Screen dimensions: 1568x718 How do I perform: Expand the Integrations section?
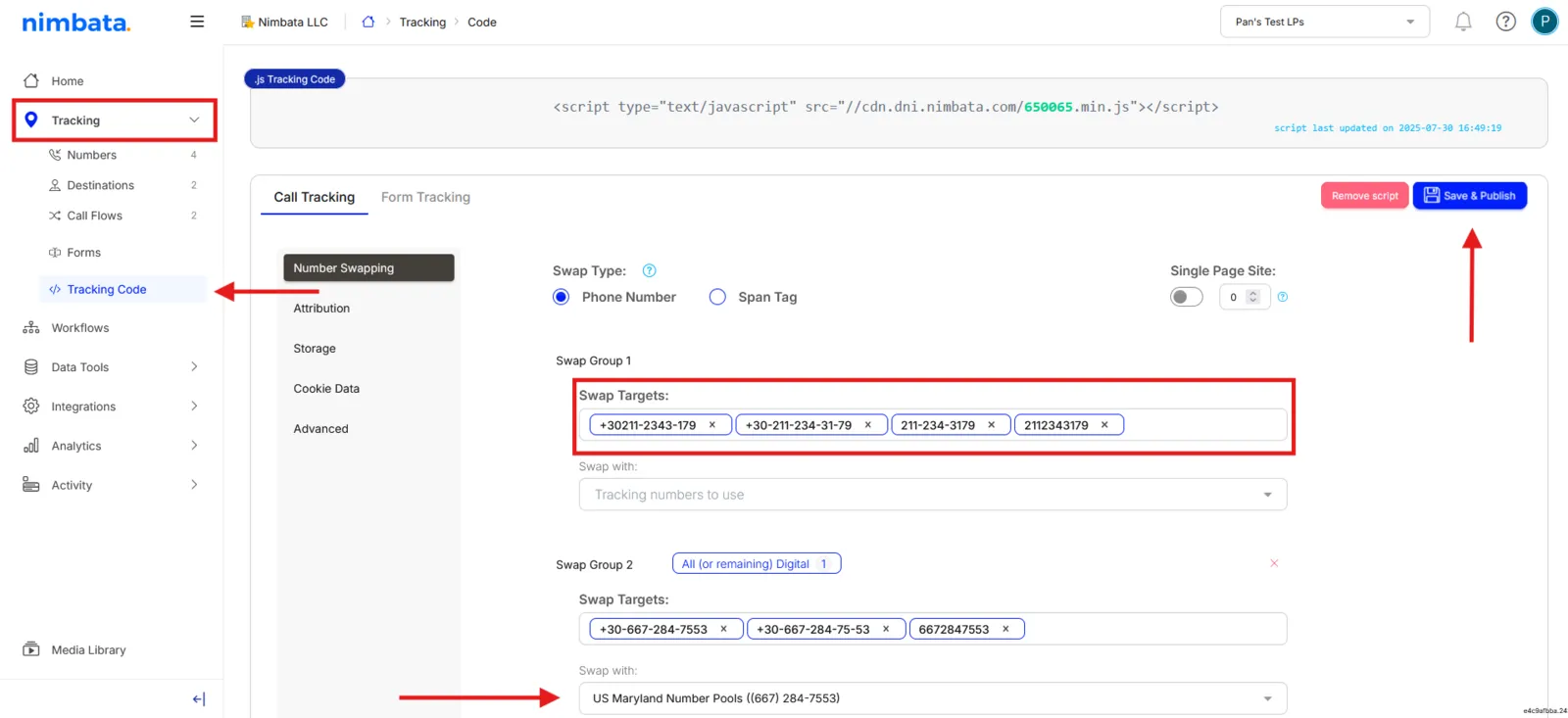194,406
